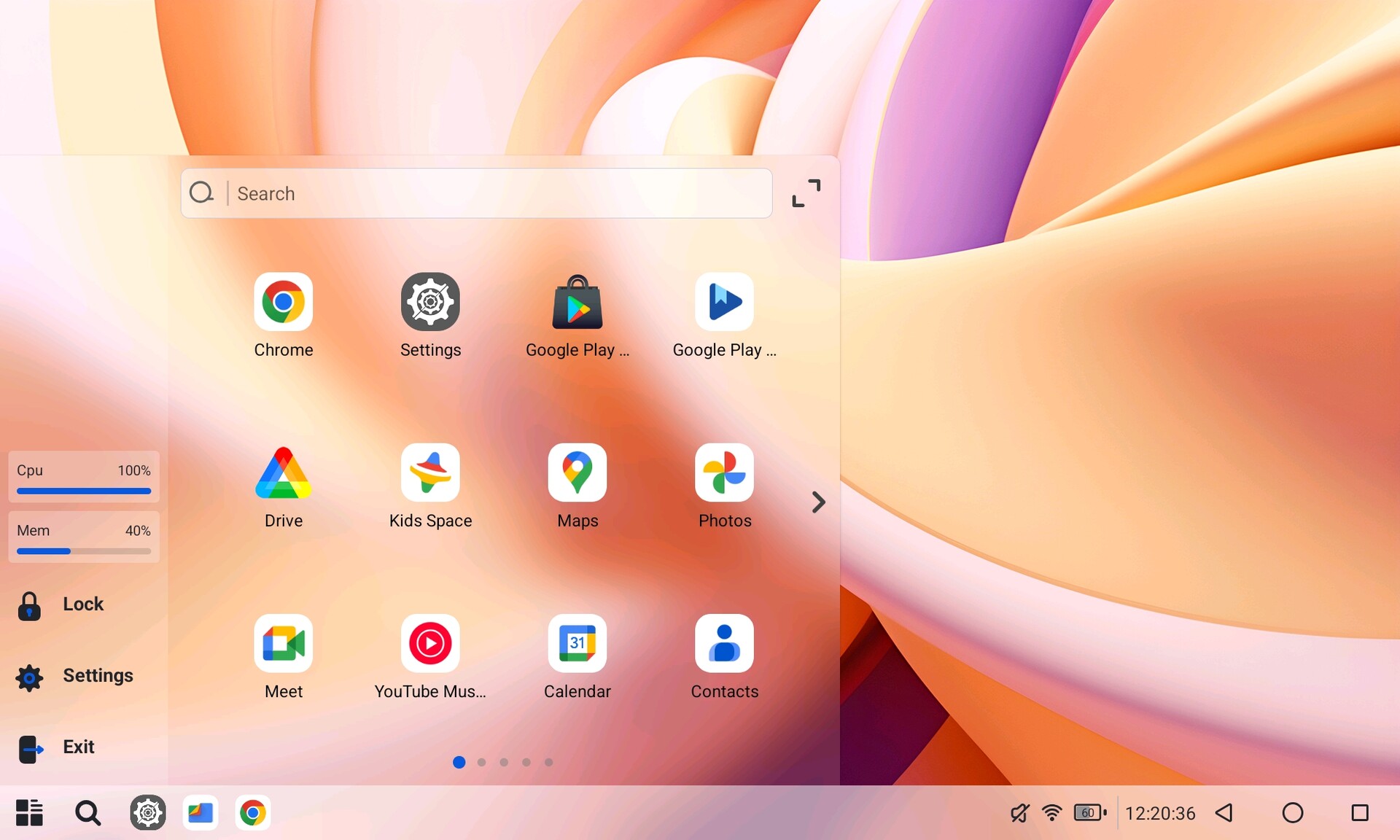Open the Google Drive app
The image size is (1400, 840).
coord(283,473)
